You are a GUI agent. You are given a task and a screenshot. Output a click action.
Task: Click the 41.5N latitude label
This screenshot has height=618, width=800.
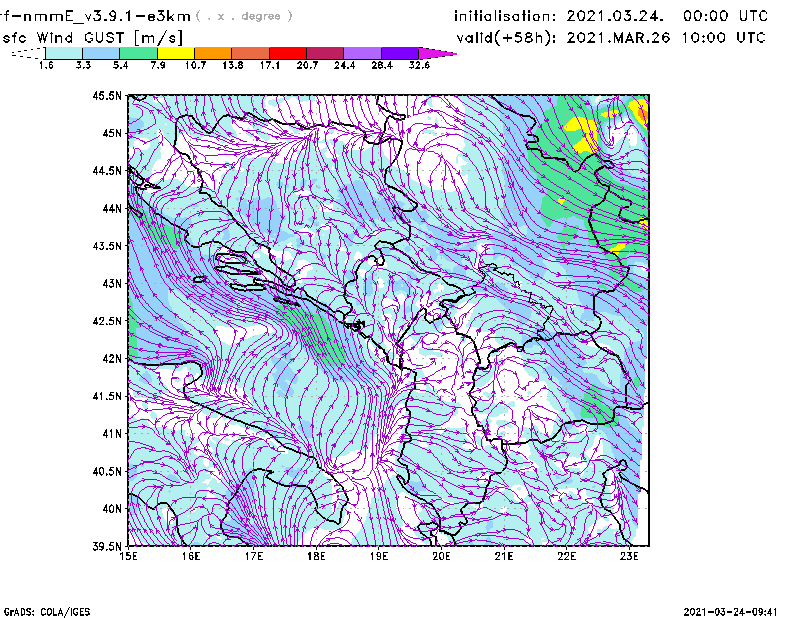pyautogui.click(x=107, y=396)
